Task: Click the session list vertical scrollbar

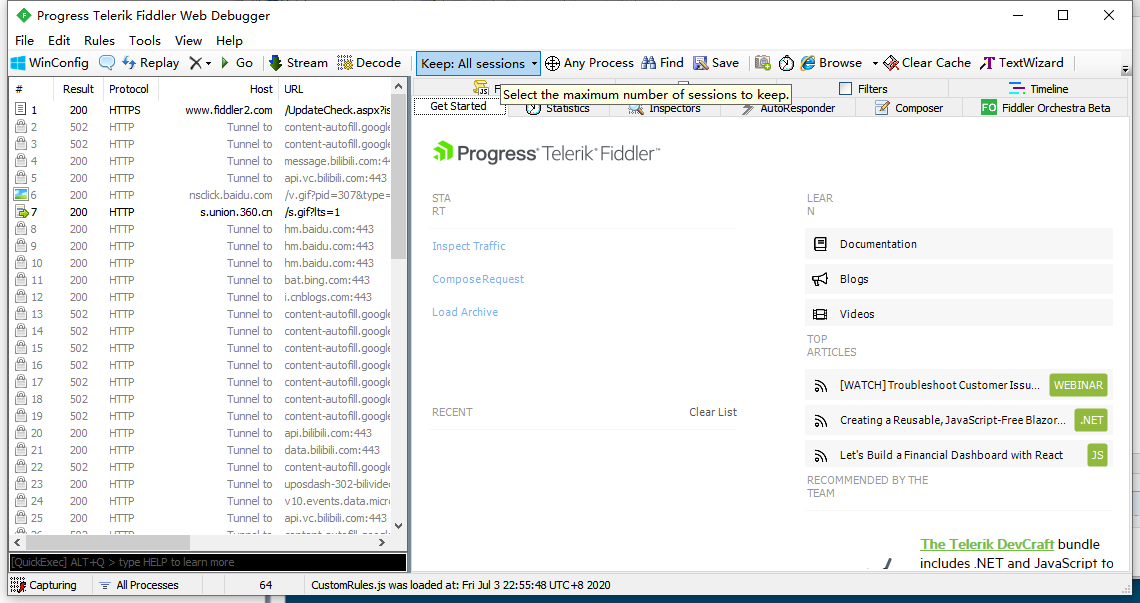Action: tap(398, 177)
